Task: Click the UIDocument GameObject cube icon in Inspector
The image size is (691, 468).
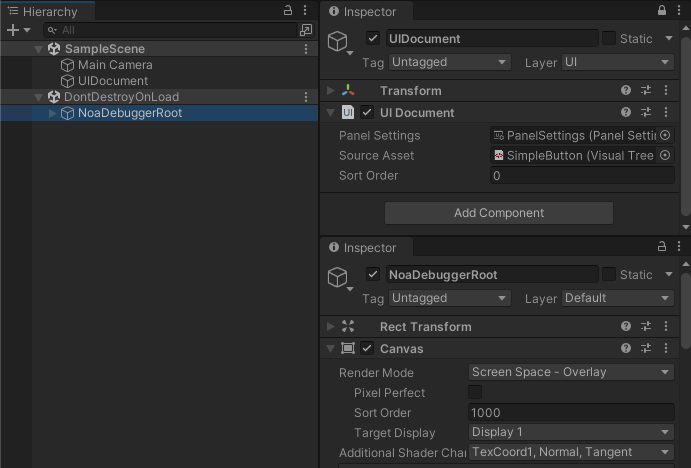Action: pyautogui.click(x=338, y=41)
